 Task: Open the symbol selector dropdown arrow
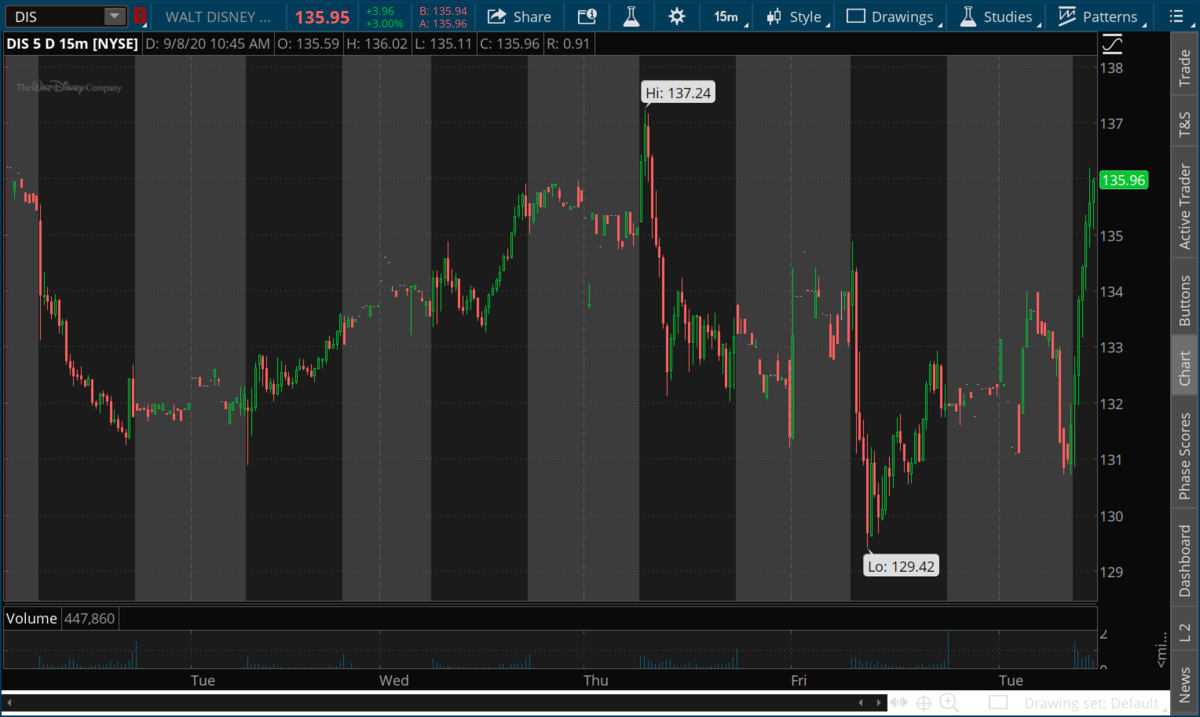[115, 16]
